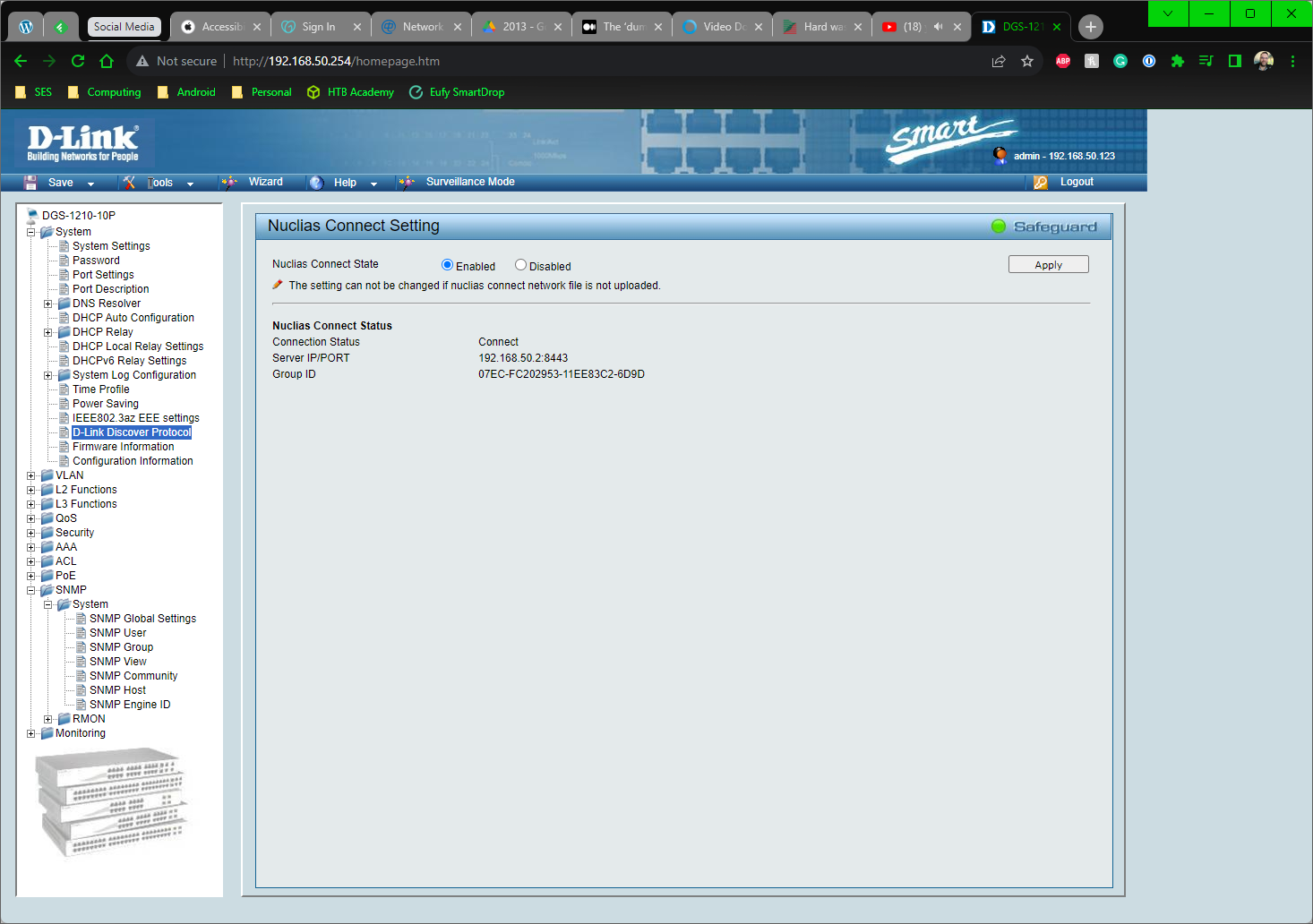Expand the DNS Resolver node
Image resolution: width=1313 pixels, height=924 pixels.
[x=48, y=304]
